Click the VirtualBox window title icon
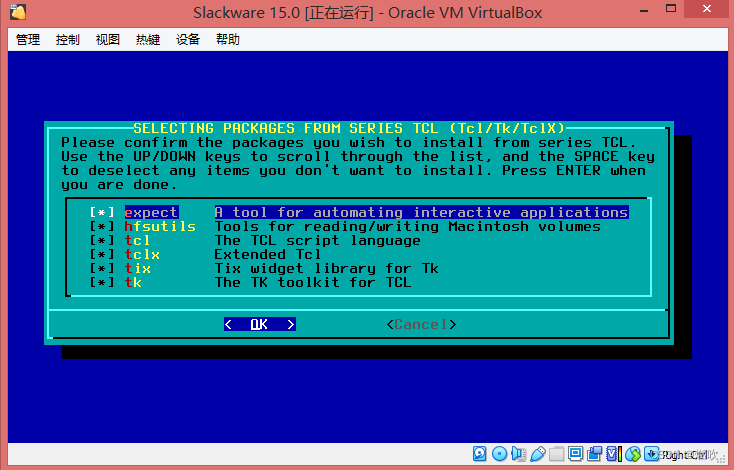 pos(18,12)
